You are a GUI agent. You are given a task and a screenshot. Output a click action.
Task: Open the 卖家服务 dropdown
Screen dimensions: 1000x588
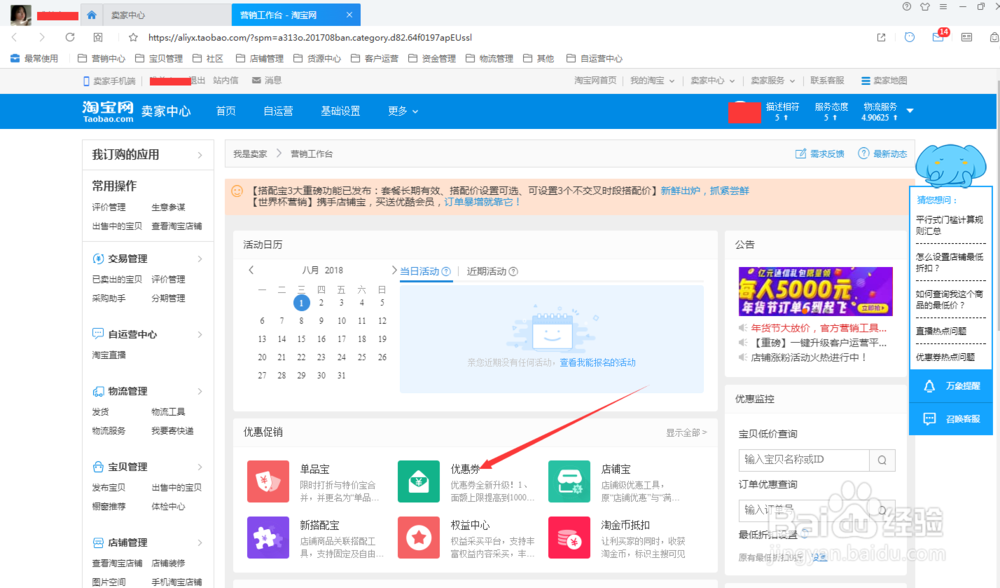click(772, 80)
